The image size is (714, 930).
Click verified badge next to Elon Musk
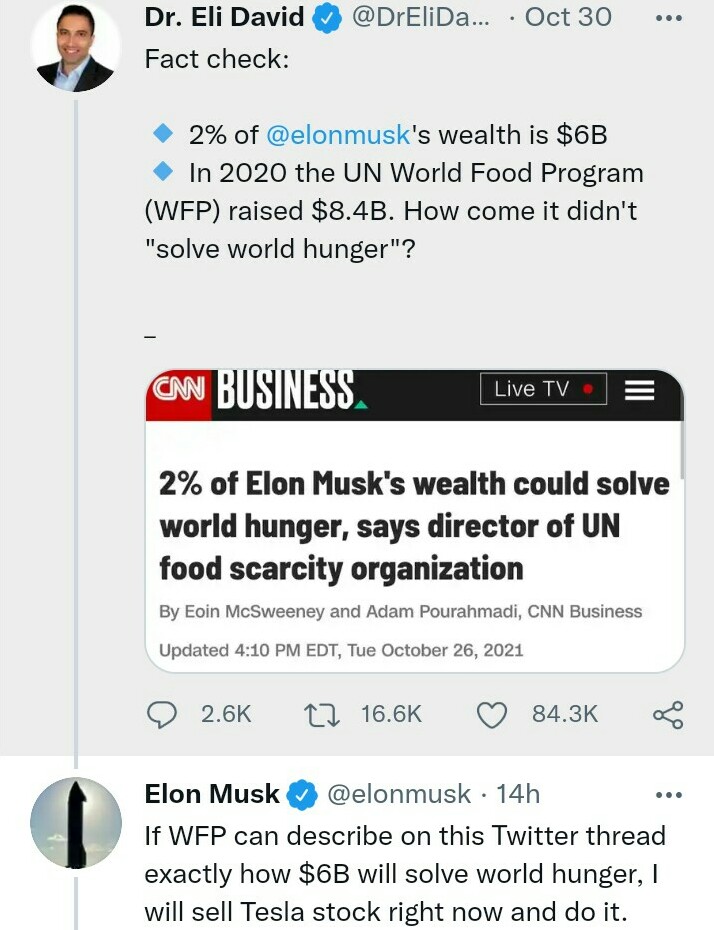pyautogui.click(x=301, y=795)
